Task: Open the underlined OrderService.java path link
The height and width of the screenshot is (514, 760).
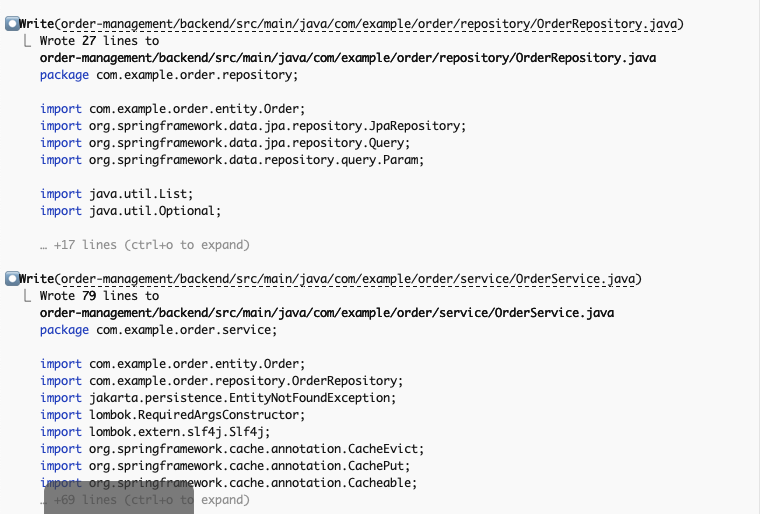Action: point(348,279)
